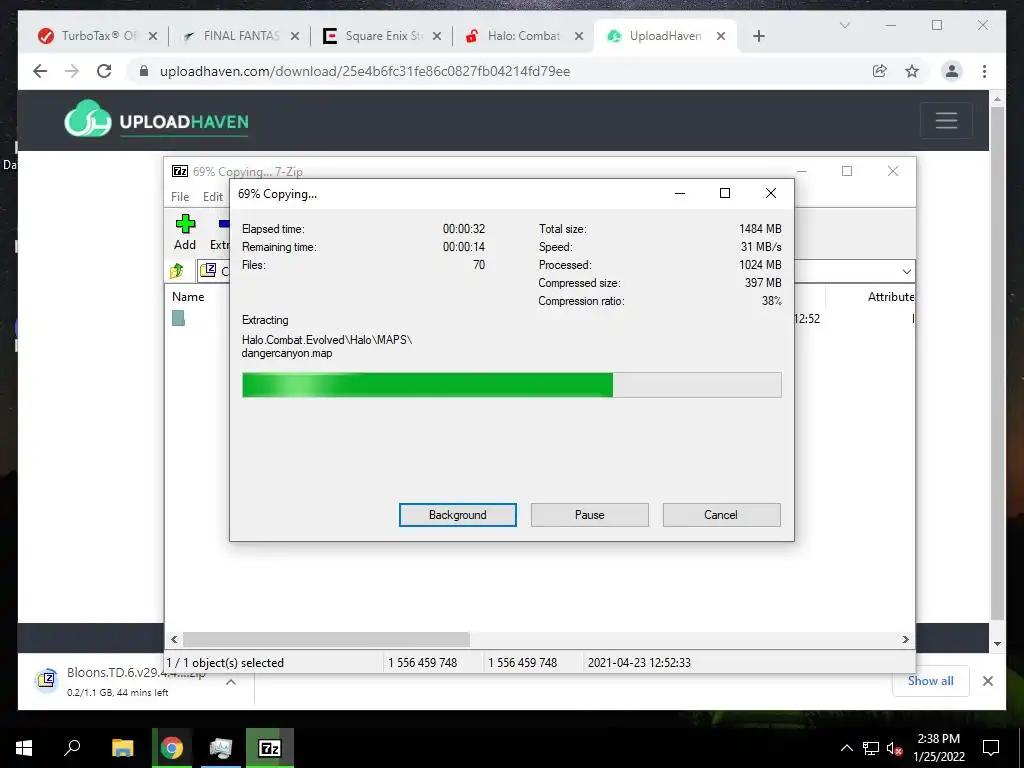Click the site lock icon in address bar

(144, 71)
